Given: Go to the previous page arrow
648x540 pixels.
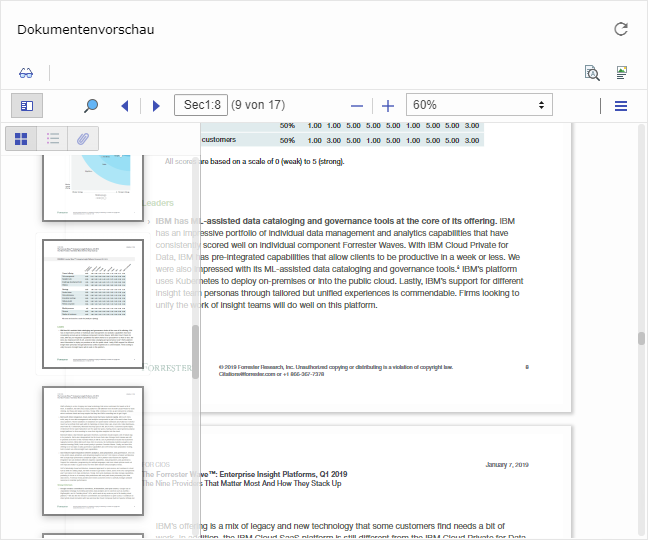Looking at the screenshot, I should point(125,105).
